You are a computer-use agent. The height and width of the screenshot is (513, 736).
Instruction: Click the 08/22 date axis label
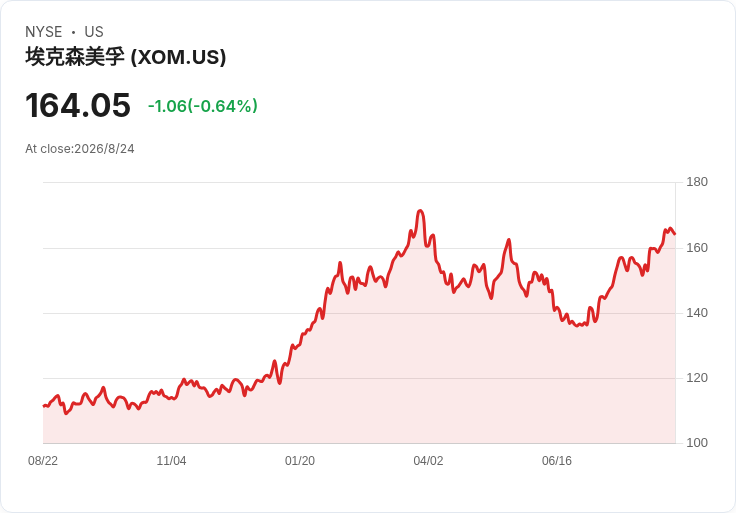pyautogui.click(x=43, y=461)
